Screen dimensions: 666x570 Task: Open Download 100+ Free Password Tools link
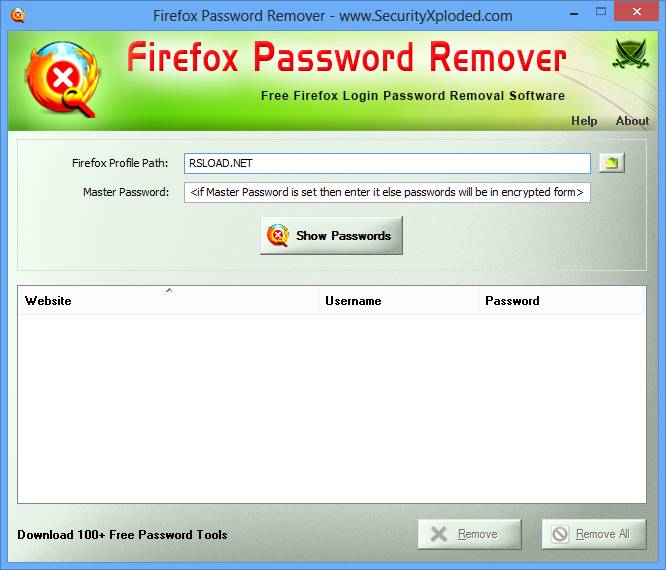click(x=122, y=534)
